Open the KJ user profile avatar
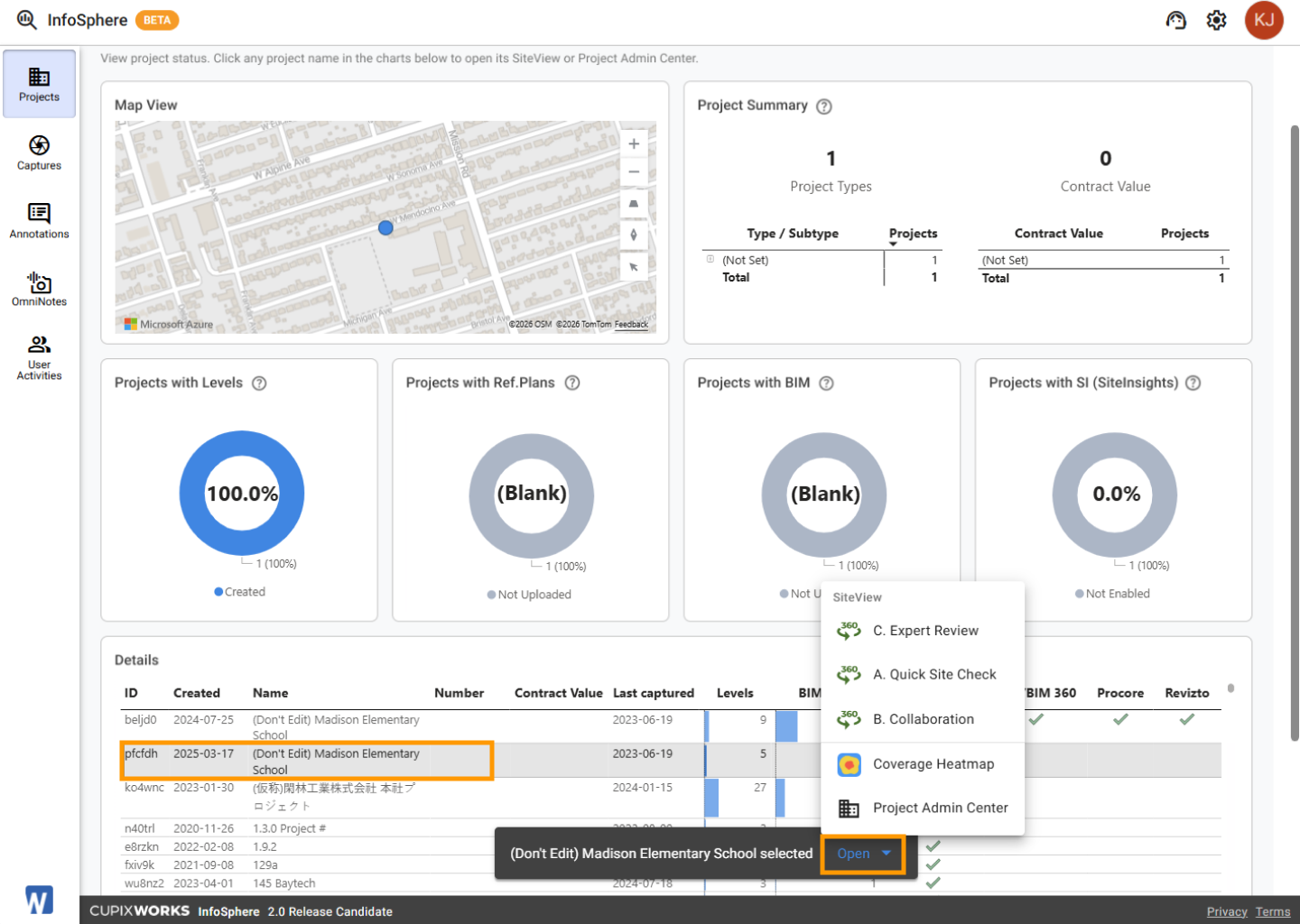 point(1264,20)
